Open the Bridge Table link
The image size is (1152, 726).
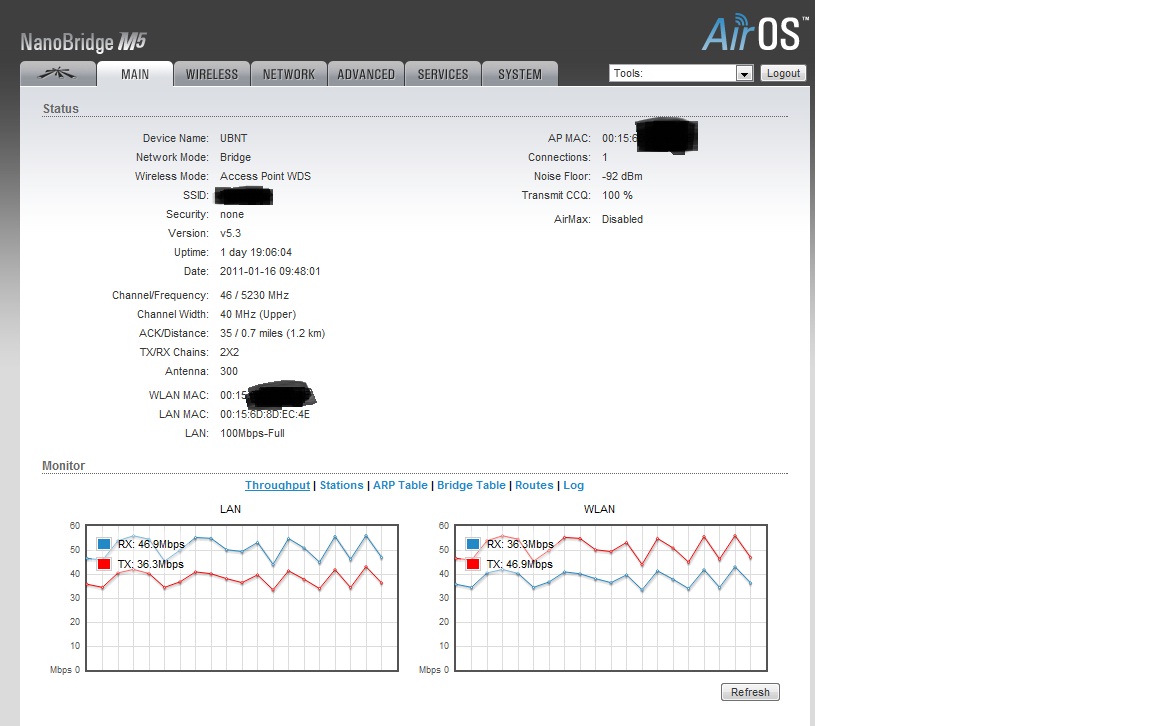[x=471, y=485]
